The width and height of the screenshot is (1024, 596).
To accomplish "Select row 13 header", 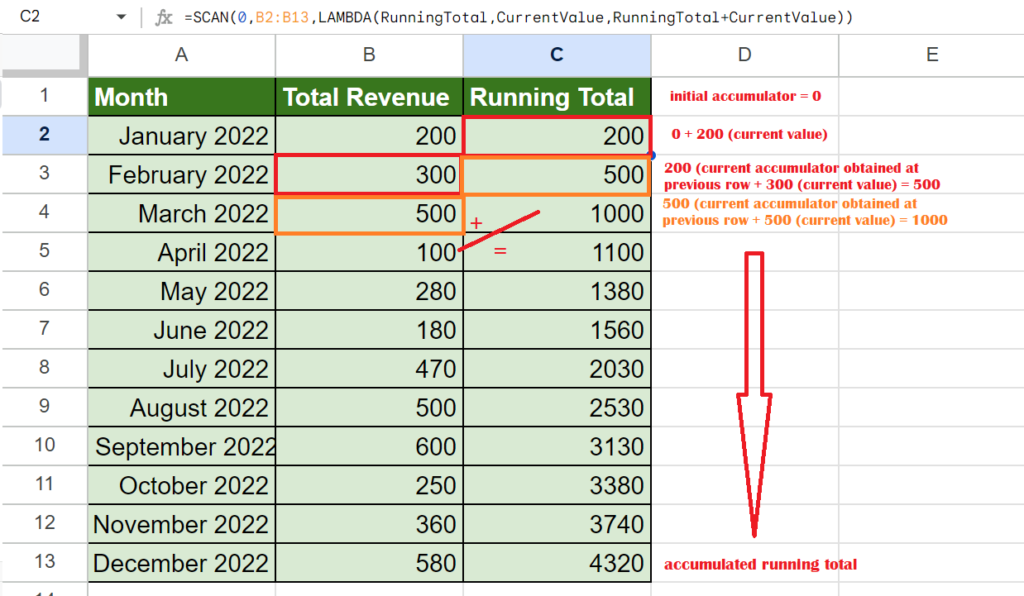I will [43, 563].
